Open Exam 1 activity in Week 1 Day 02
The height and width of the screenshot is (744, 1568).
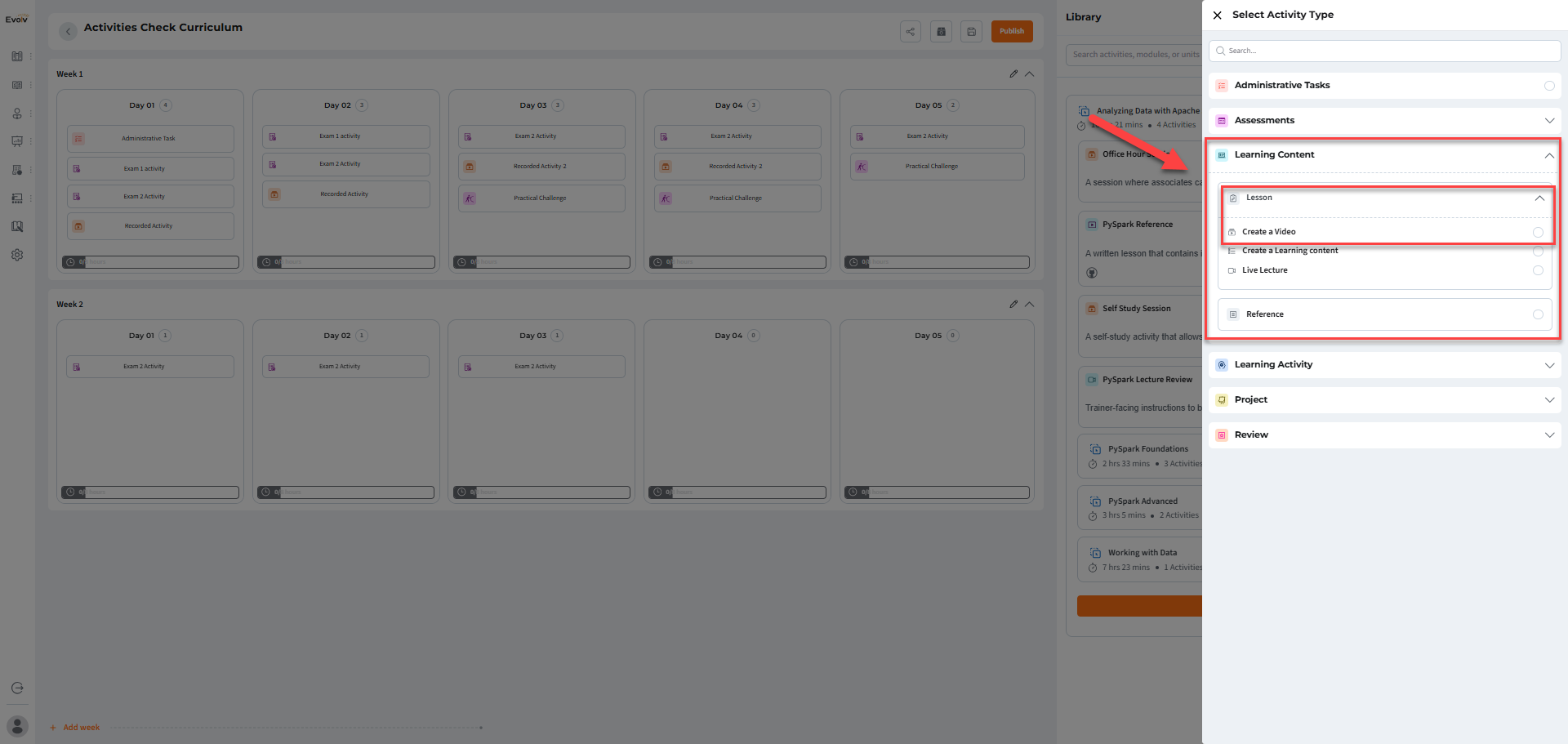pyautogui.click(x=346, y=136)
